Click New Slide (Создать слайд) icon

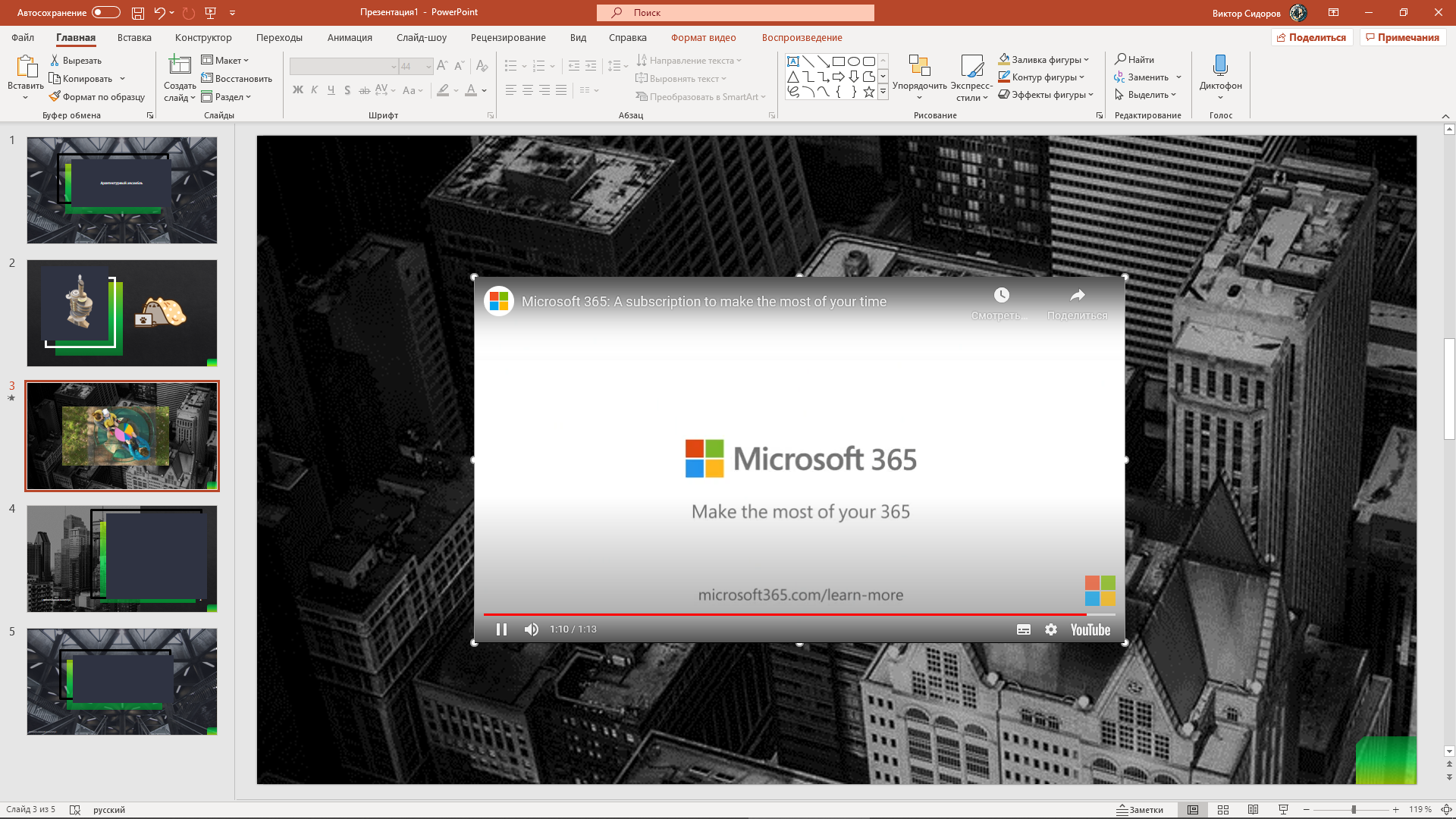[x=180, y=65]
